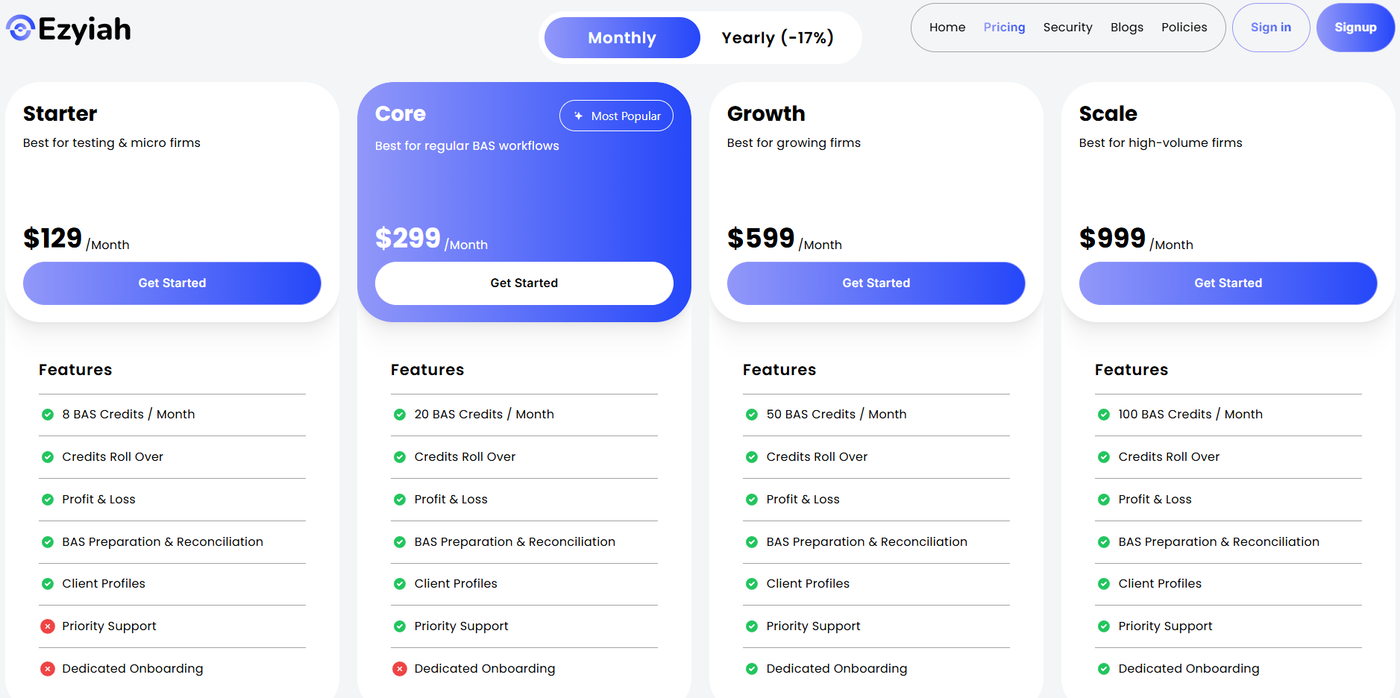This screenshot has height=698, width=1400.
Task: Select Monthly billing option
Action: [621, 38]
